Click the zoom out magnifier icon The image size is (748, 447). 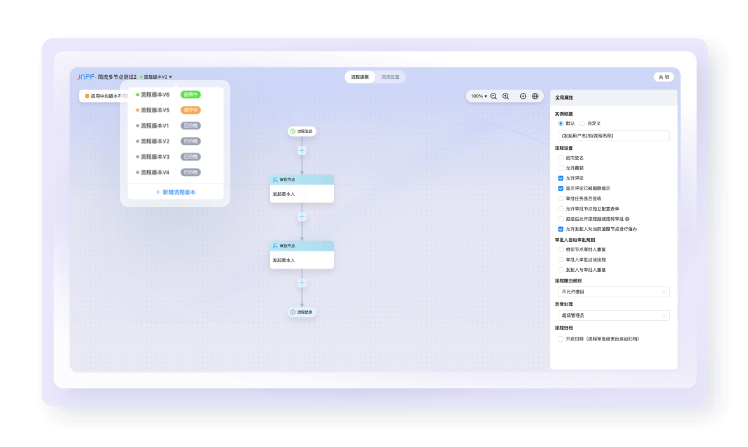pyautogui.click(x=494, y=96)
